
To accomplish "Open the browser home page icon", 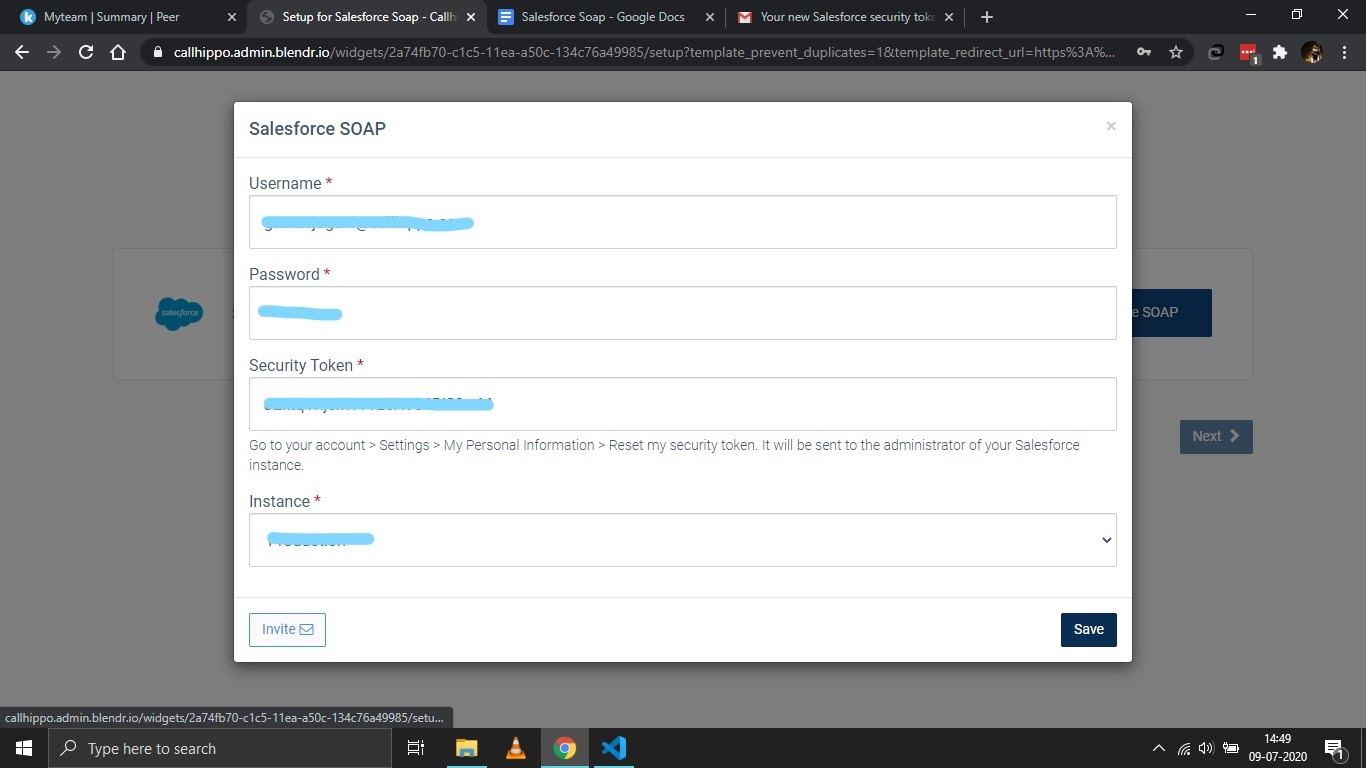I will point(118,52).
